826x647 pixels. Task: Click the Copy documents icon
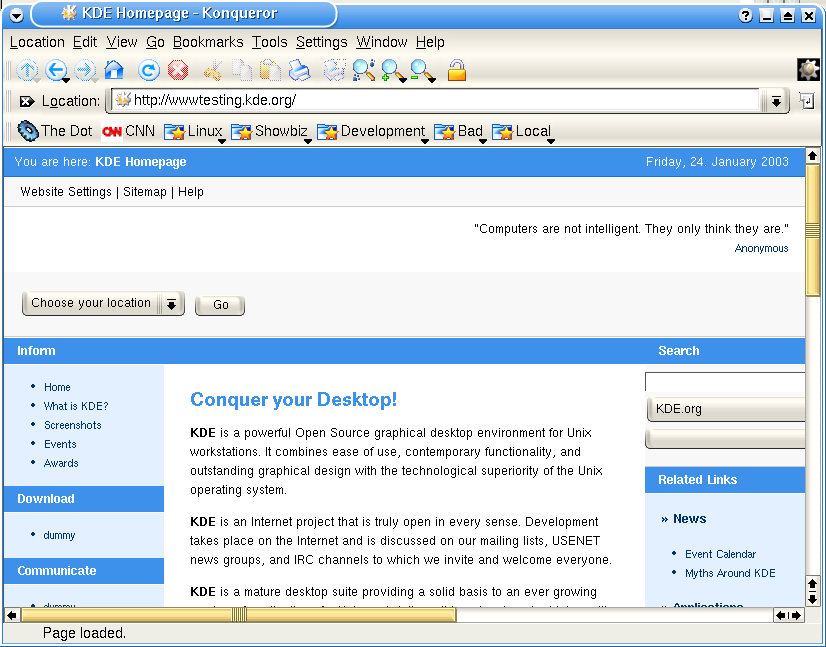(242, 71)
